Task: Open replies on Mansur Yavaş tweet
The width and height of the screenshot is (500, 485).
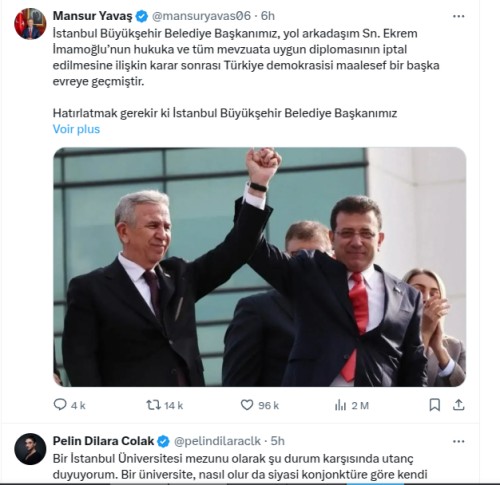Action: click(x=69, y=405)
